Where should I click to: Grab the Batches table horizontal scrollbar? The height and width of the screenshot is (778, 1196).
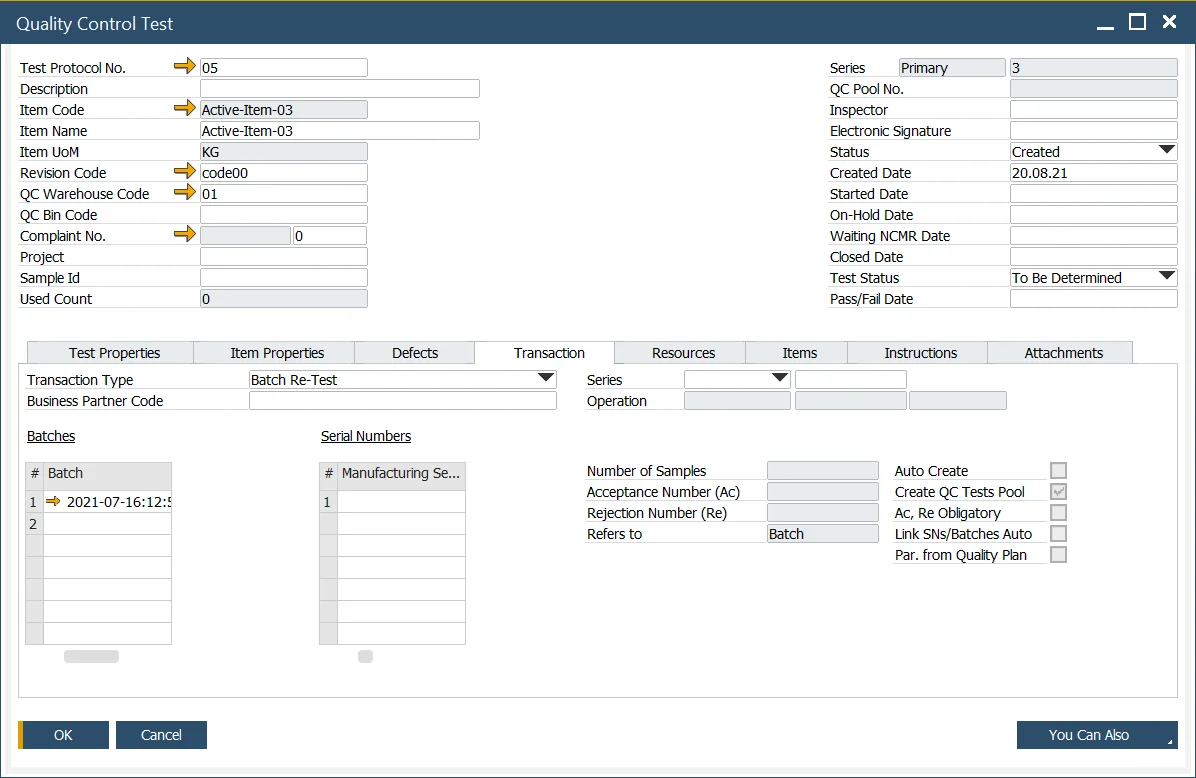91,657
